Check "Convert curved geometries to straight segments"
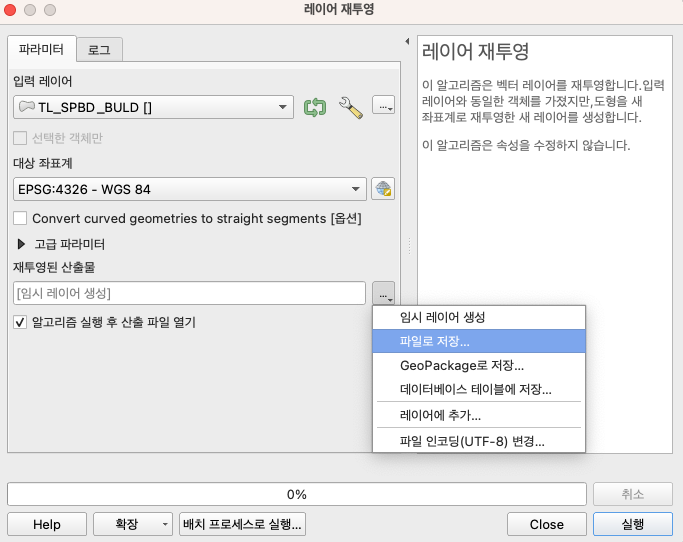The image size is (683, 542). 20,218
